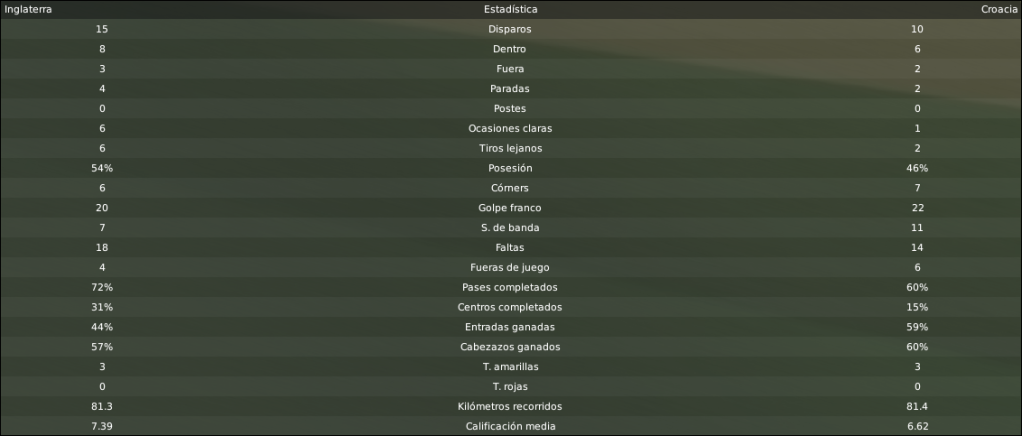Click the Ocasiones claras row

click(511, 128)
